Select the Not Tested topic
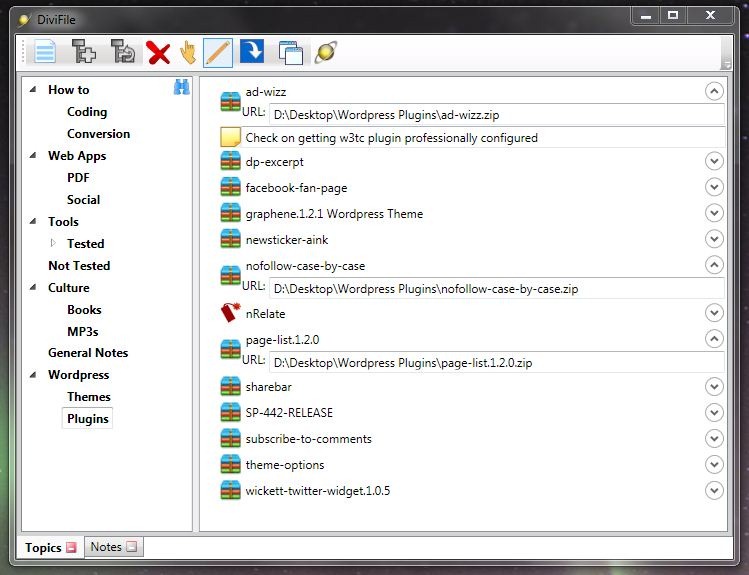This screenshot has height=575, width=749. [x=79, y=266]
